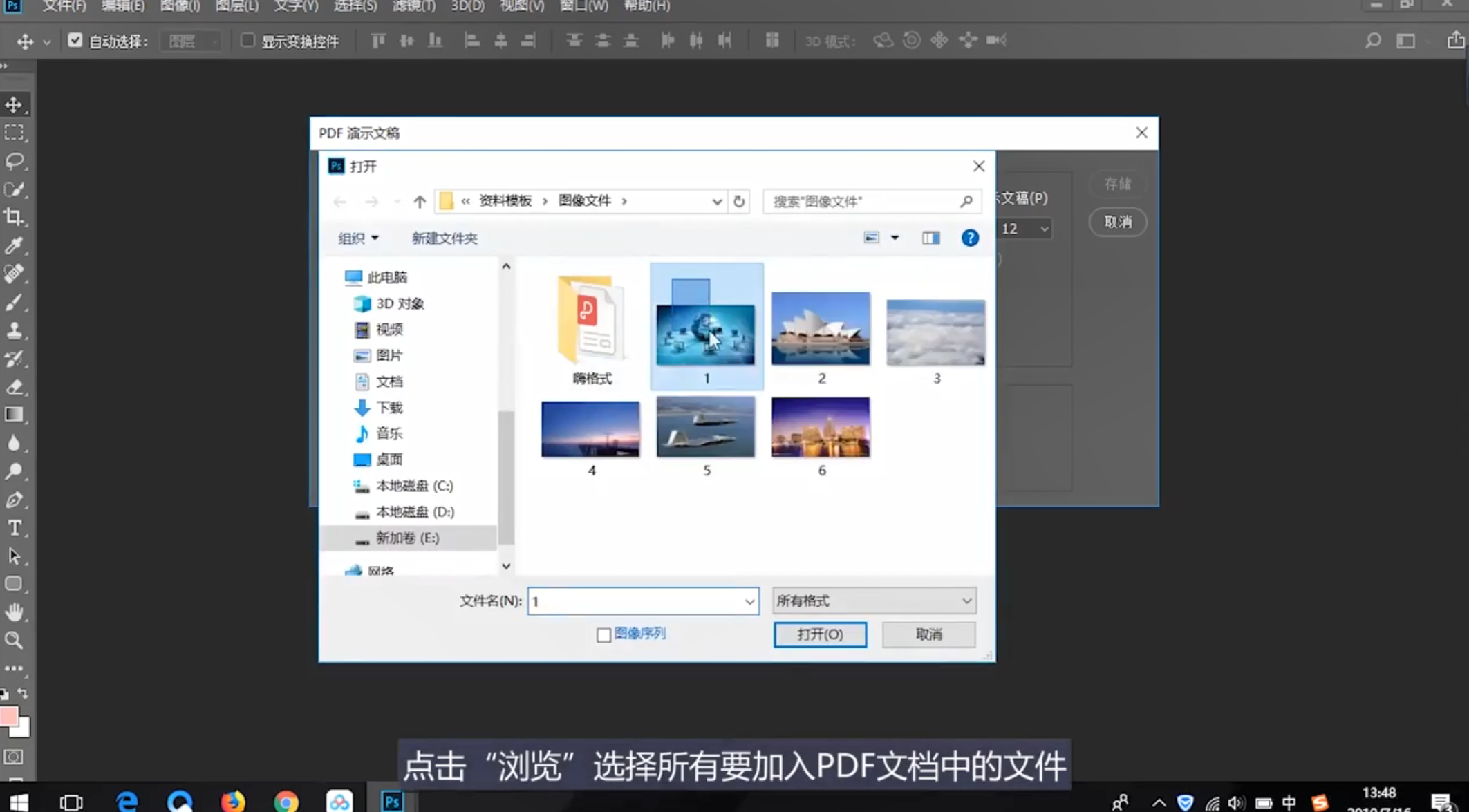Open the 文件(F) menu

(64, 6)
